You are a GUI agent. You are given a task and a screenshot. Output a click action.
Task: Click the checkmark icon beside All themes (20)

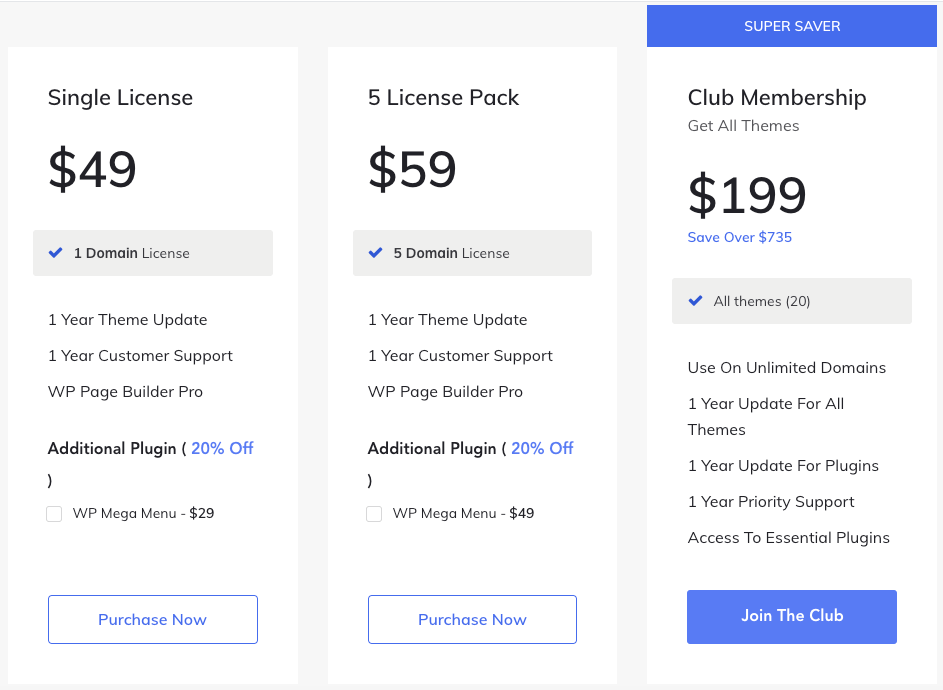(695, 301)
